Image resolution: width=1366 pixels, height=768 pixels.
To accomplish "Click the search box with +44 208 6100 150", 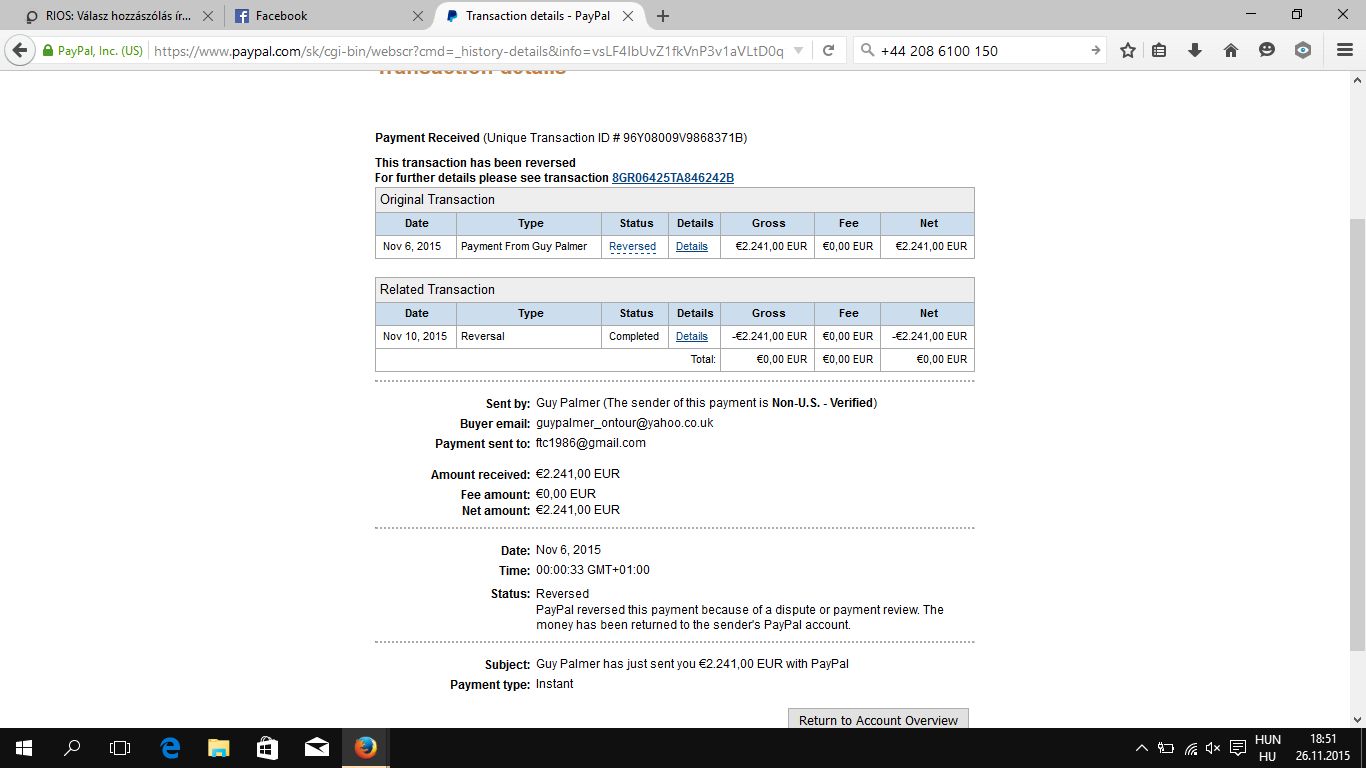I will 982,51.
